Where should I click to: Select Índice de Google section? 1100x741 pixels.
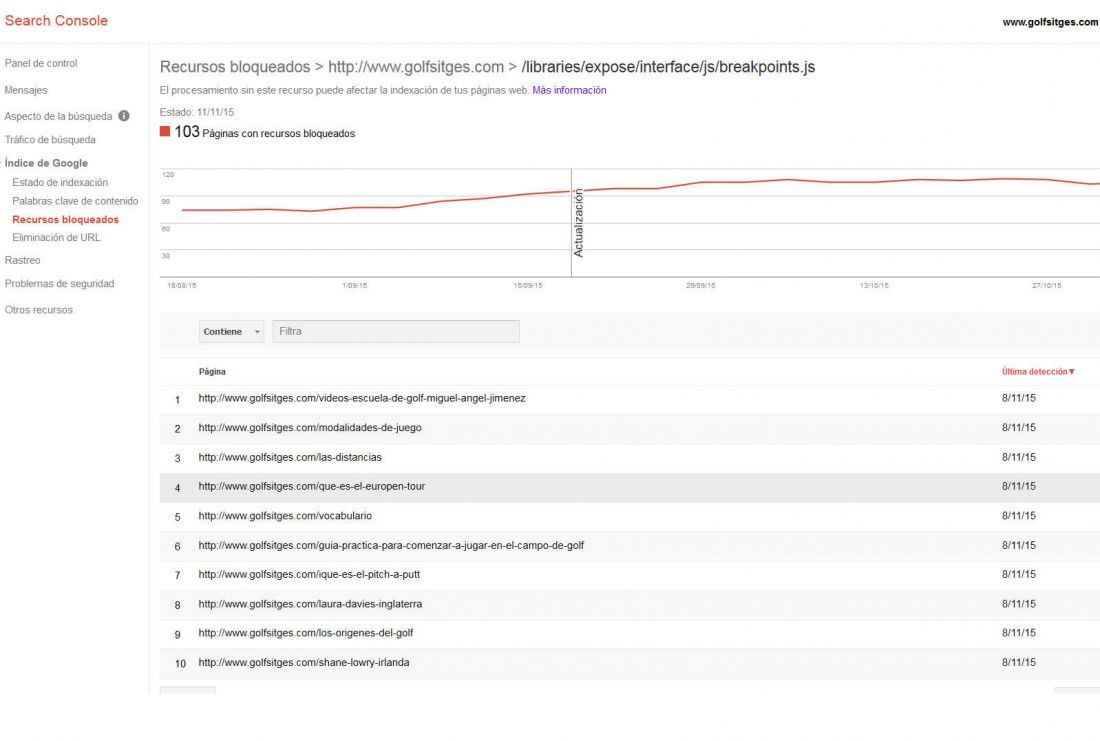pos(46,163)
